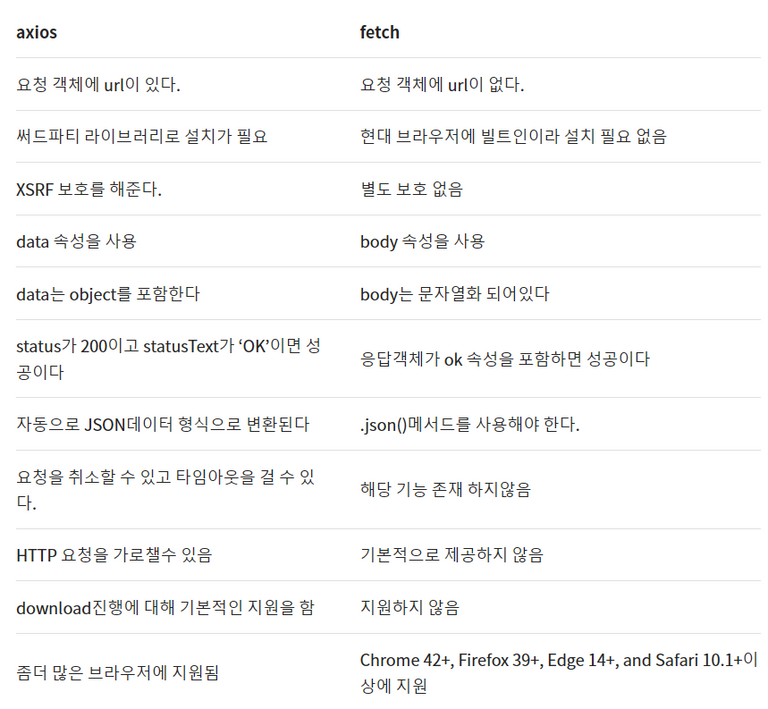Click the 'data 속성을 사용' cell

click(76, 241)
